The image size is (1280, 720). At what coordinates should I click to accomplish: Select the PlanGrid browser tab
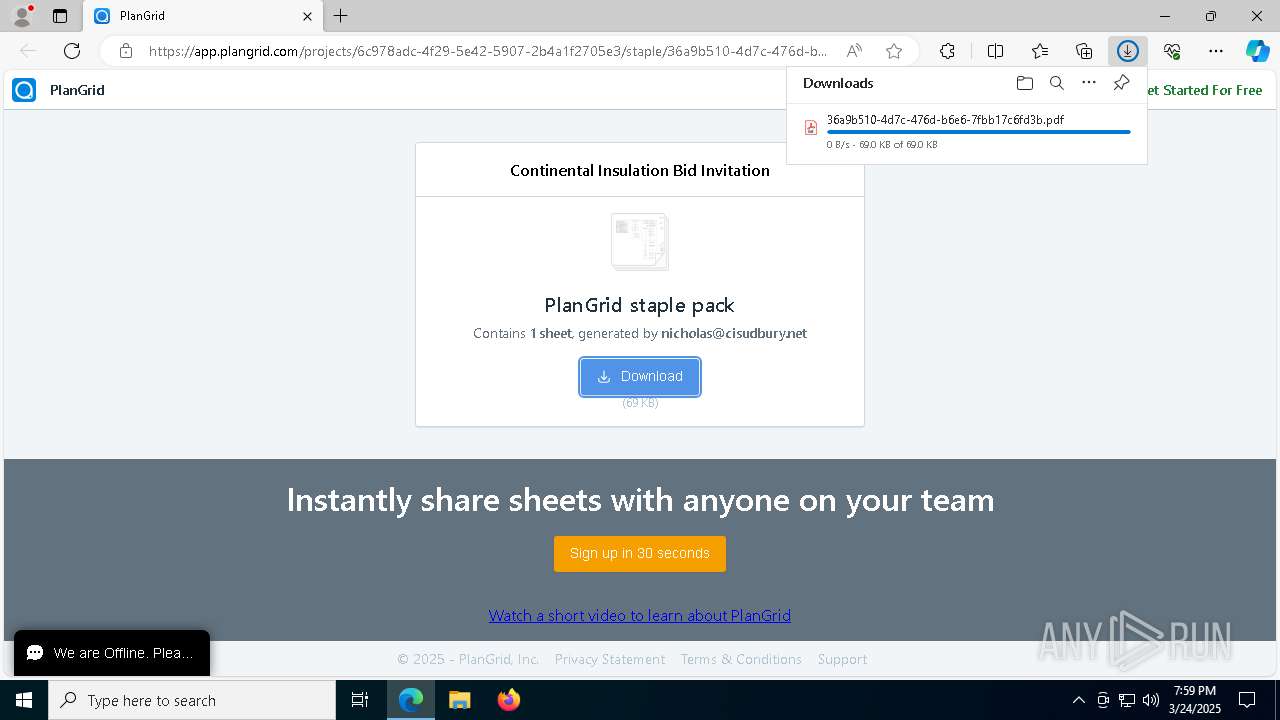pos(203,16)
